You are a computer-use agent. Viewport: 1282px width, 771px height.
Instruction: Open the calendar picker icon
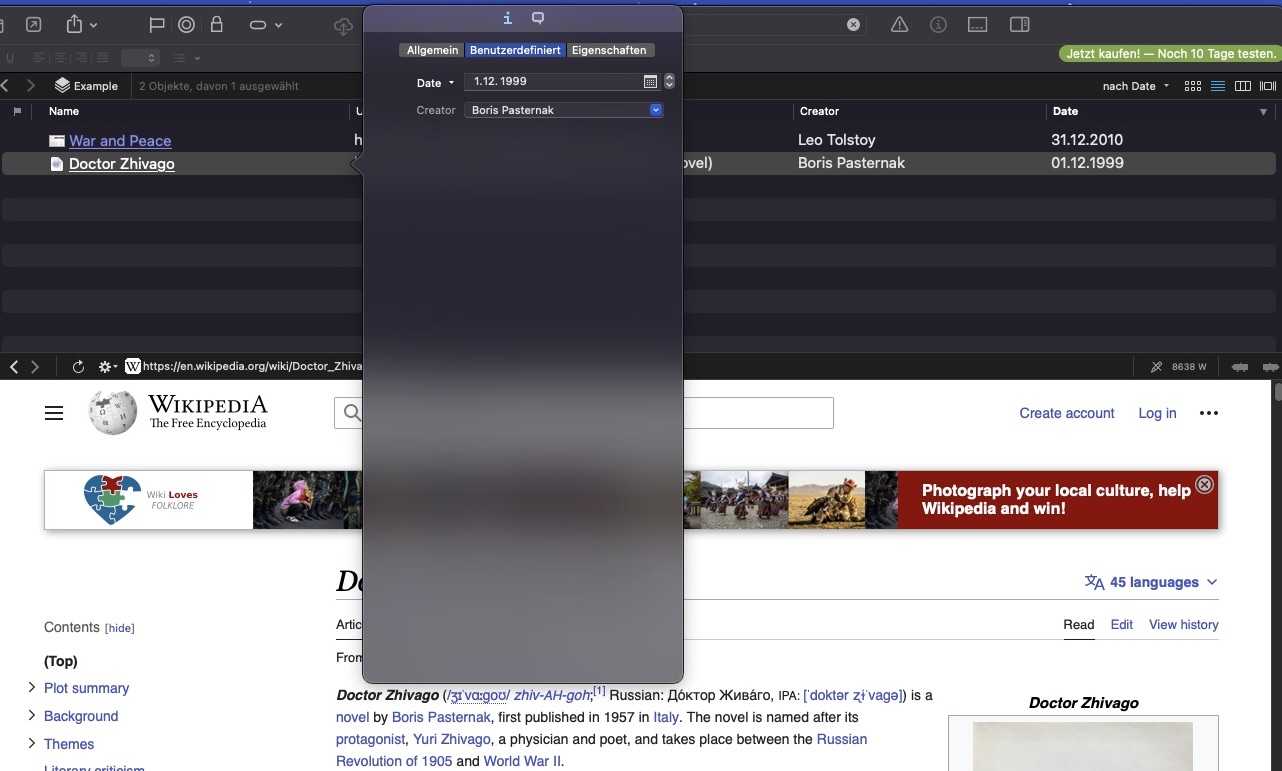(650, 82)
